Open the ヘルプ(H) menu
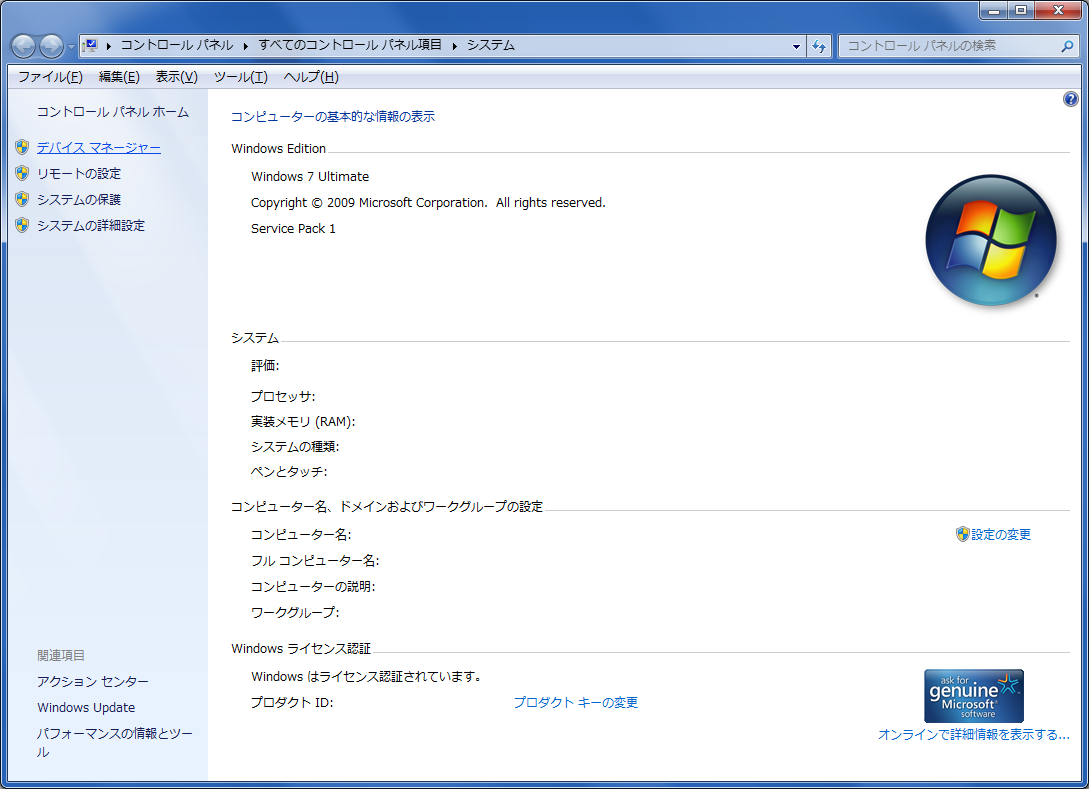The height and width of the screenshot is (789, 1089). (x=311, y=77)
